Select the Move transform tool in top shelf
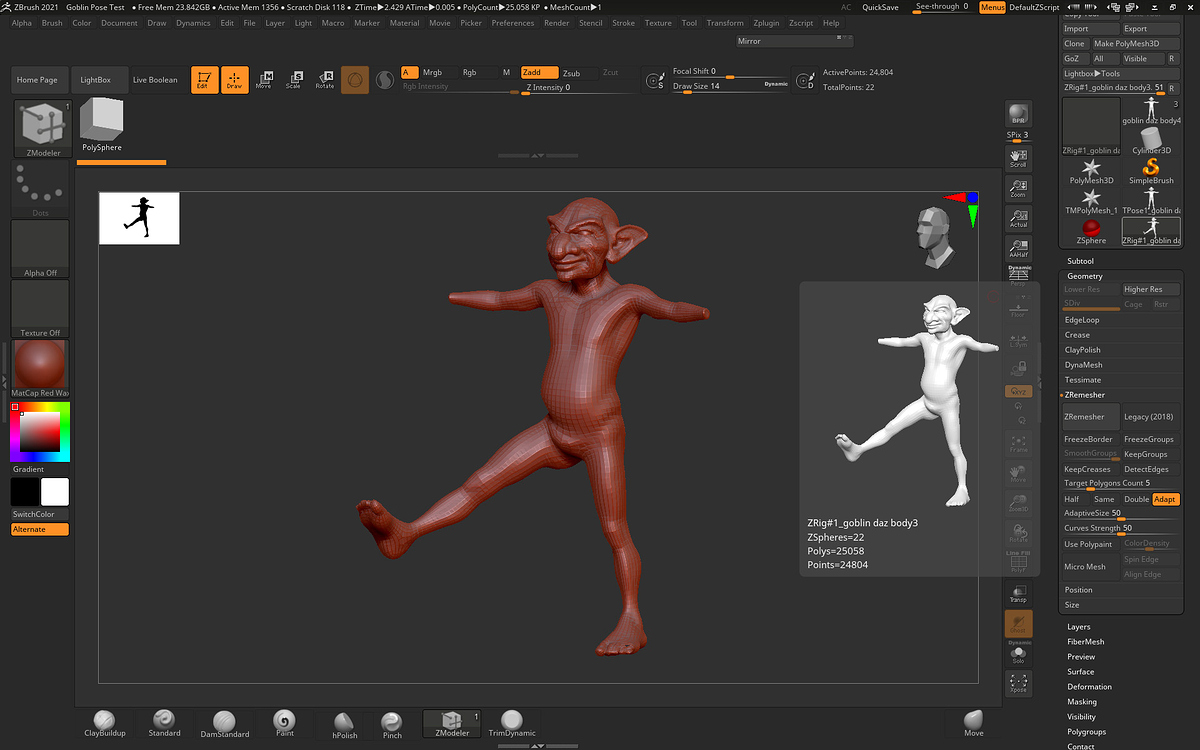Screen dimensions: 1200x750 coord(264,80)
